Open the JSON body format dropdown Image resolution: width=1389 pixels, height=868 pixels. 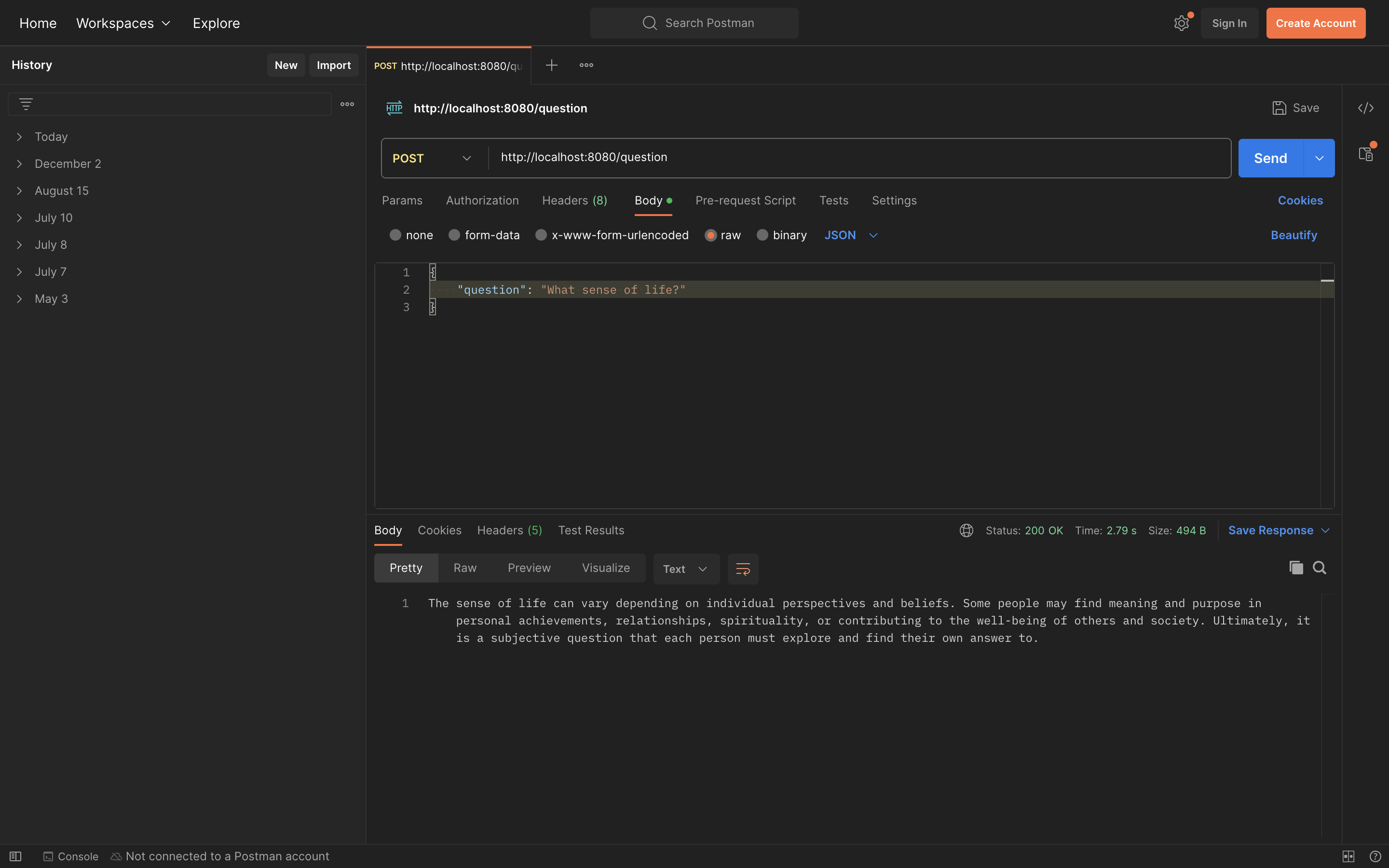click(850, 235)
